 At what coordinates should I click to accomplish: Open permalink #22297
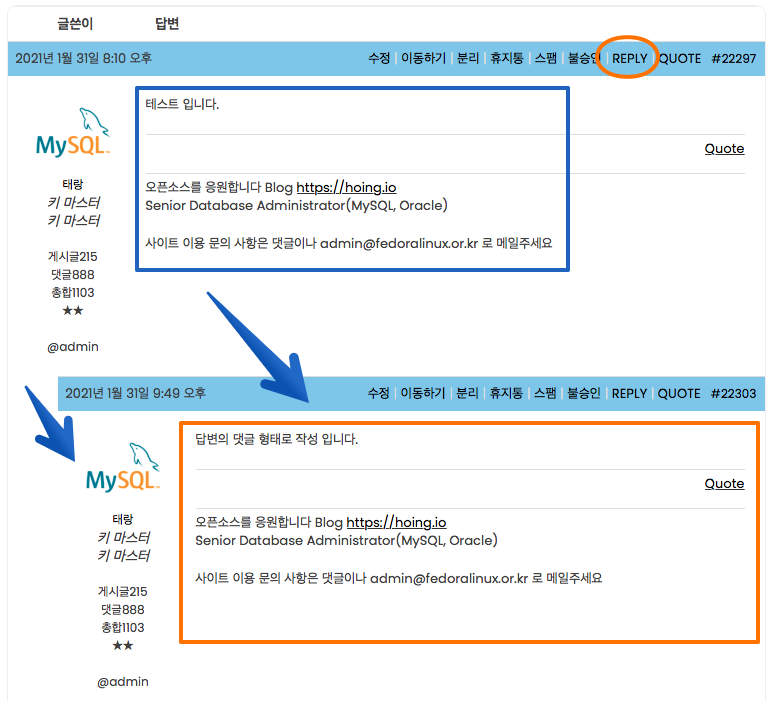tap(733, 58)
